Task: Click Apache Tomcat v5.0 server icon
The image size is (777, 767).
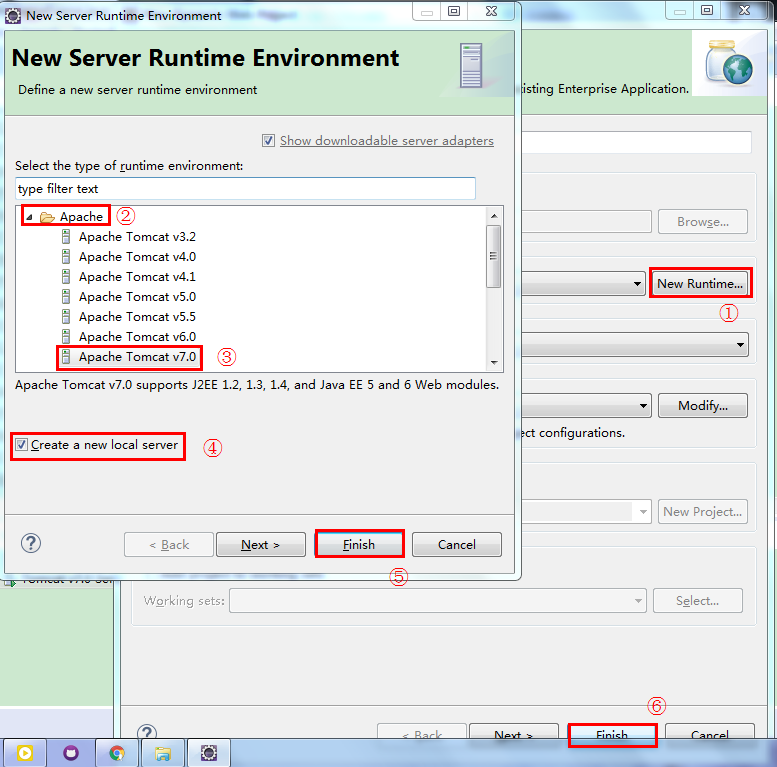Action: coord(66,296)
